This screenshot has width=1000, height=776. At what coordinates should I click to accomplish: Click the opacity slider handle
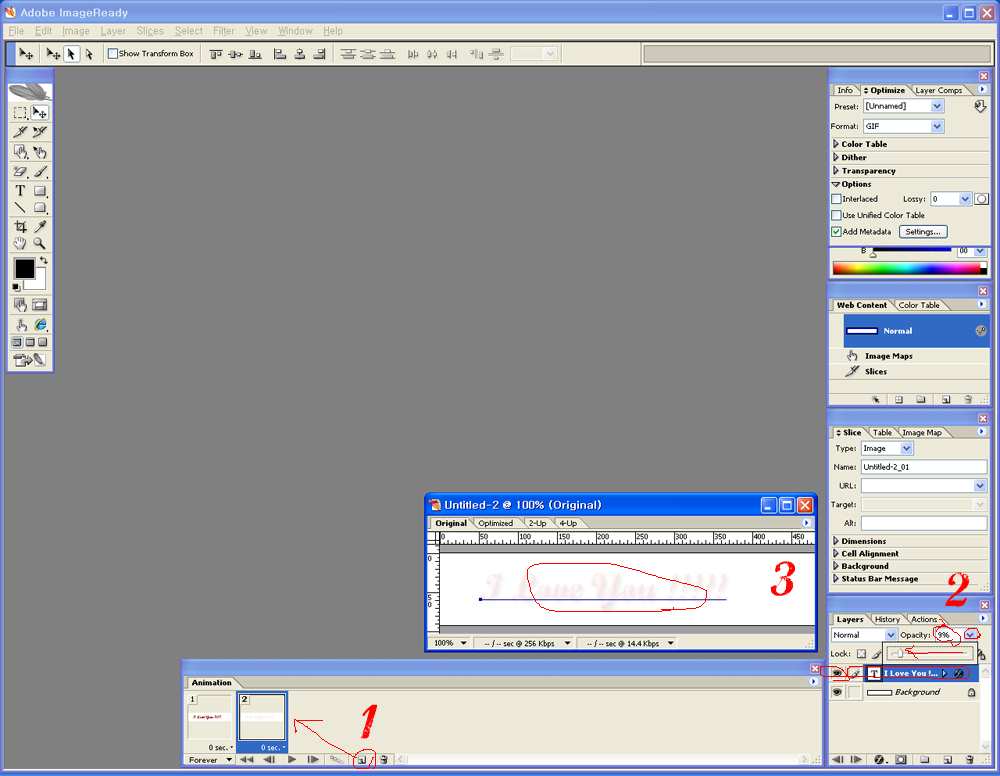[899, 654]
